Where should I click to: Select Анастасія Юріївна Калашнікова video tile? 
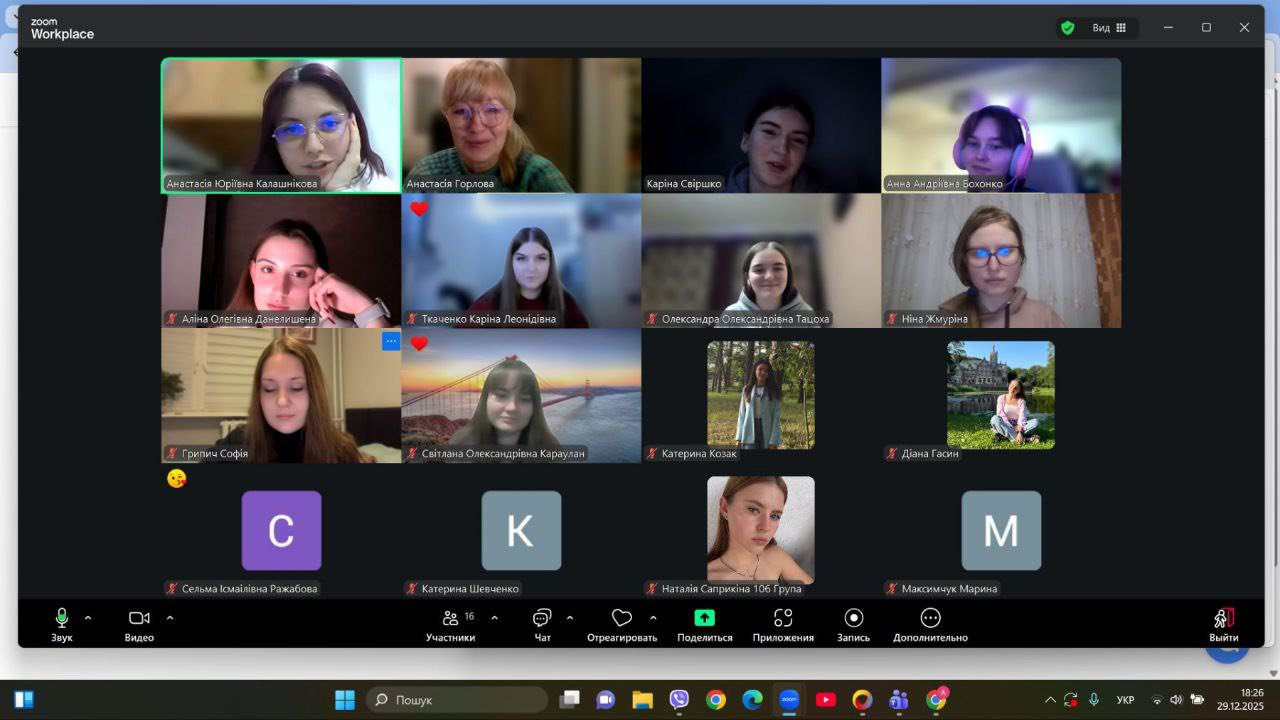pyautogui.click(x=282, y=125)
